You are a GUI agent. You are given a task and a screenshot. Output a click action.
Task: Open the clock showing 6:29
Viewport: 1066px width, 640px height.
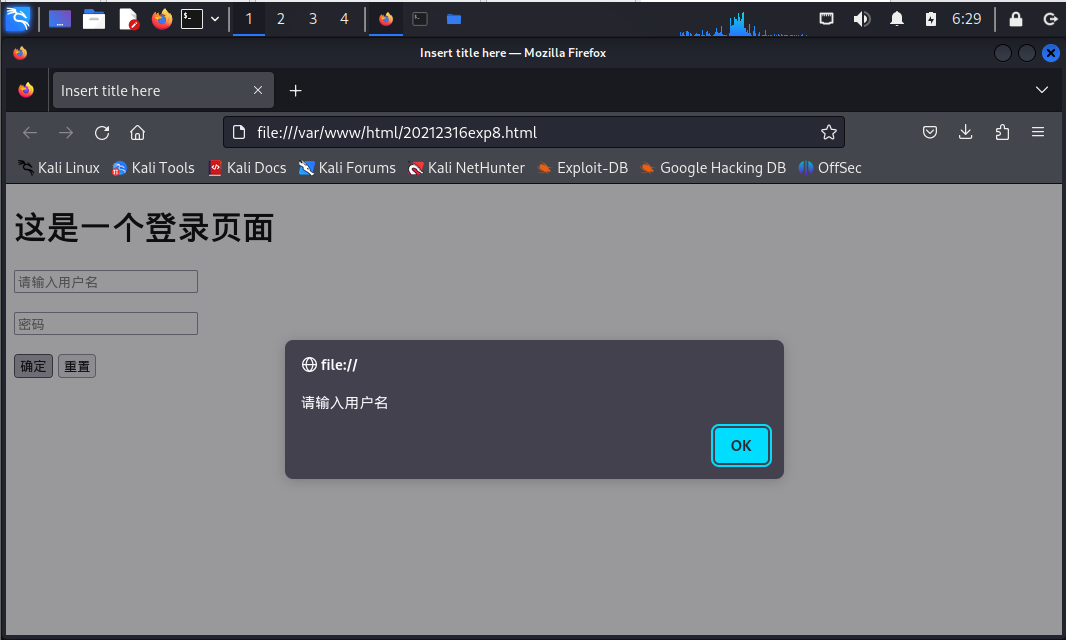click(966, 19)
